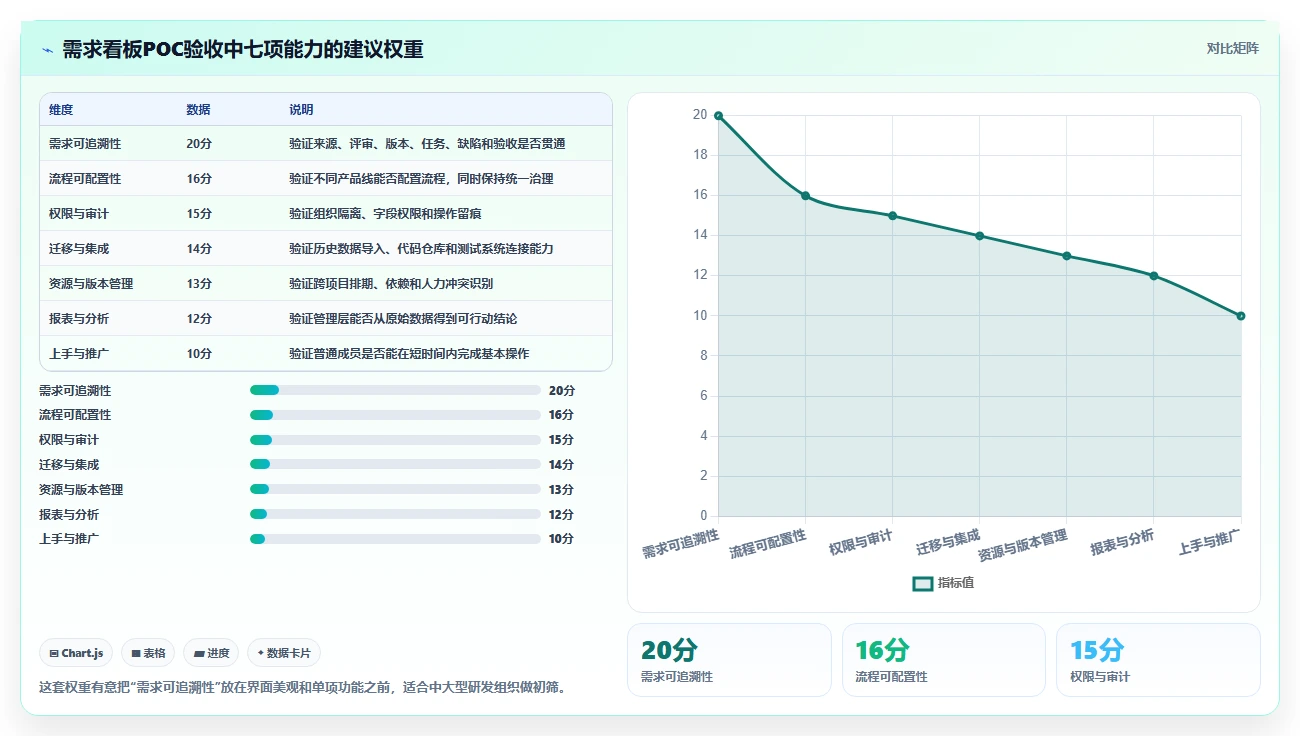This screenshot has height=736, width=1300.
Task: Open the 对比矩阵 link
Action: coord(1232,48)
